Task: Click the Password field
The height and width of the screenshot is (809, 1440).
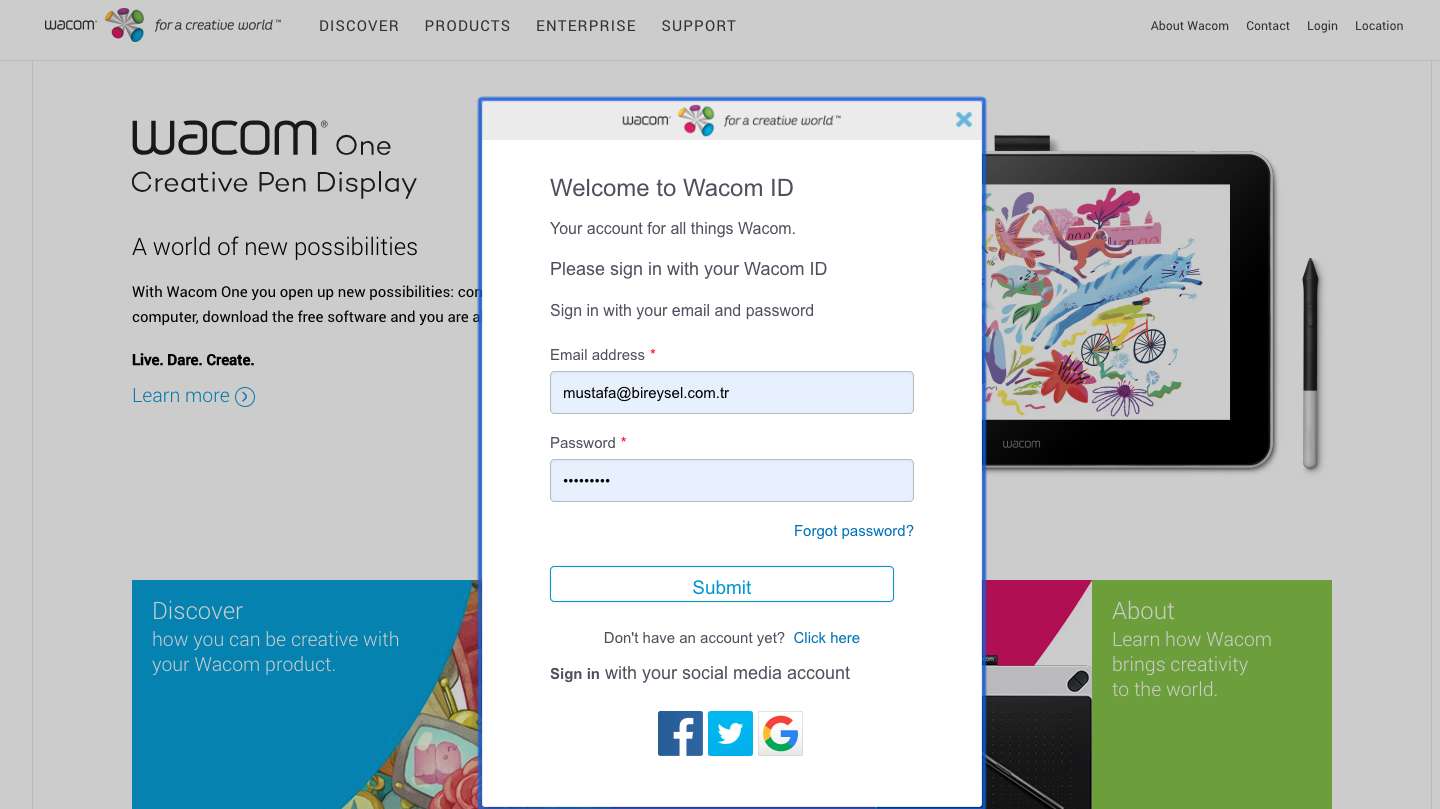Action: point(732,480)
